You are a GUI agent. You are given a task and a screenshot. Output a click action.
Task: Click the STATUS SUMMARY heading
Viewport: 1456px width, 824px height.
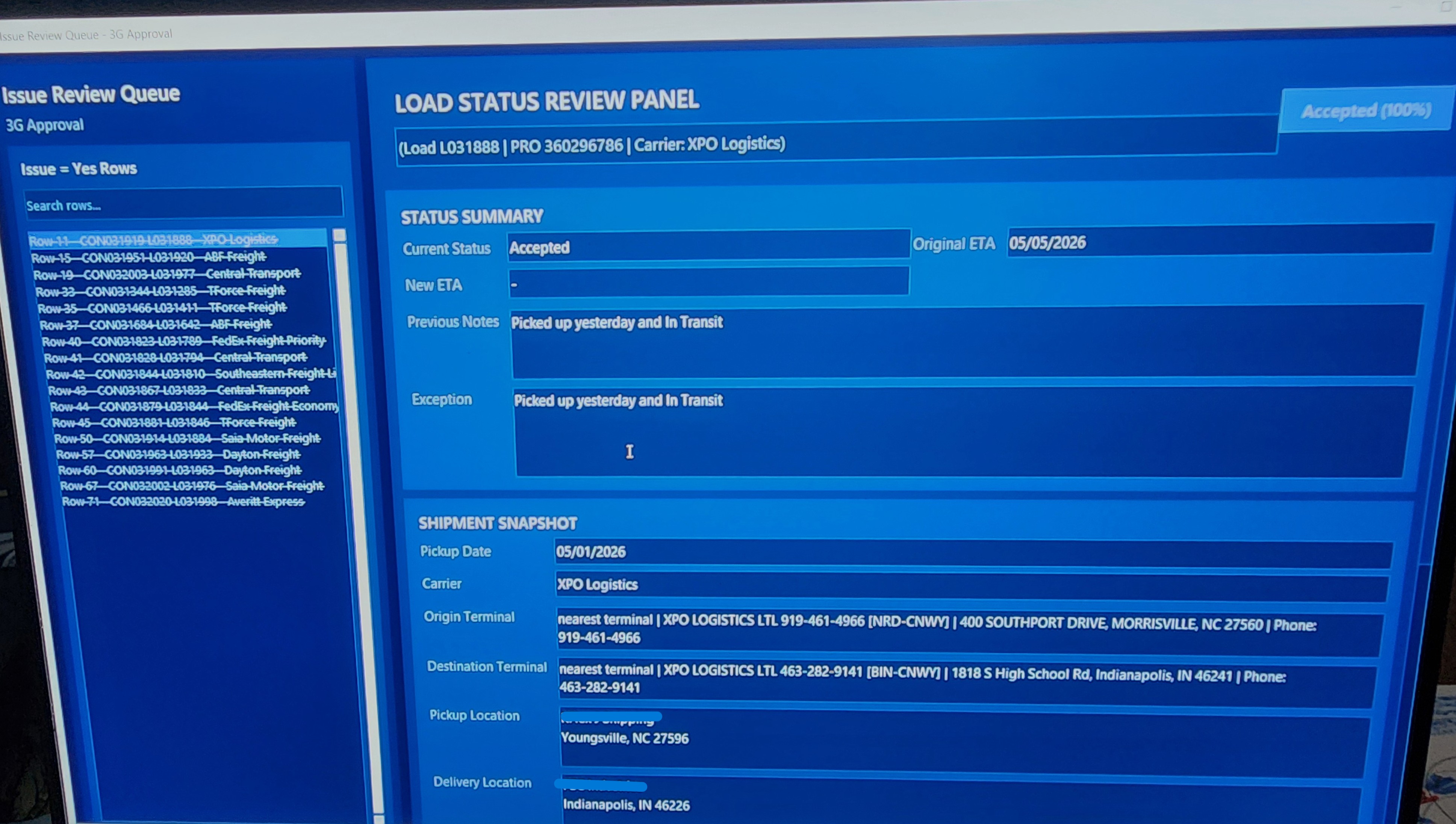tap(472, 216)
